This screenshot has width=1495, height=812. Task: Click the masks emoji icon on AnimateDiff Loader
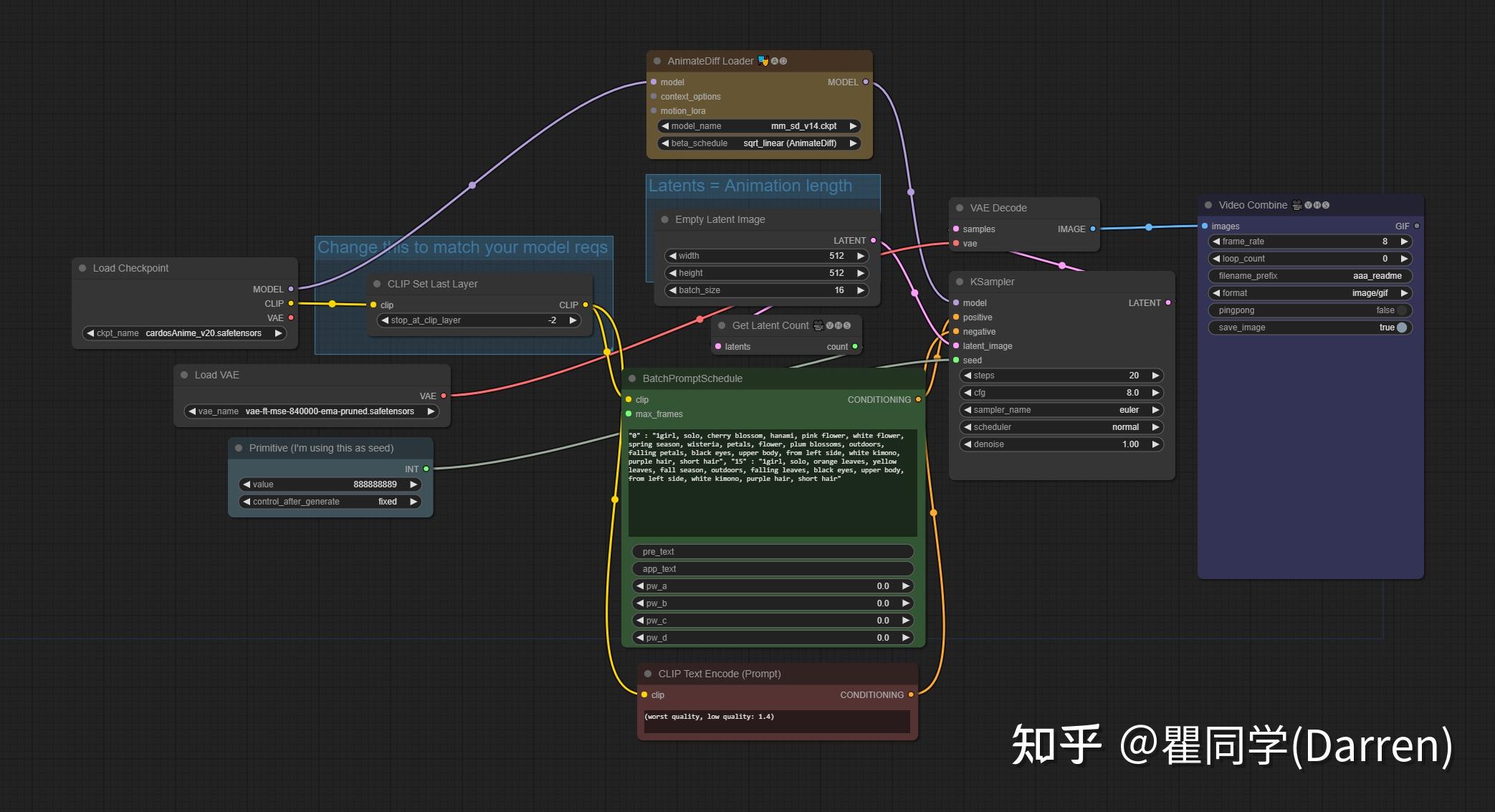pyautogui.click(x=763, y=62)
